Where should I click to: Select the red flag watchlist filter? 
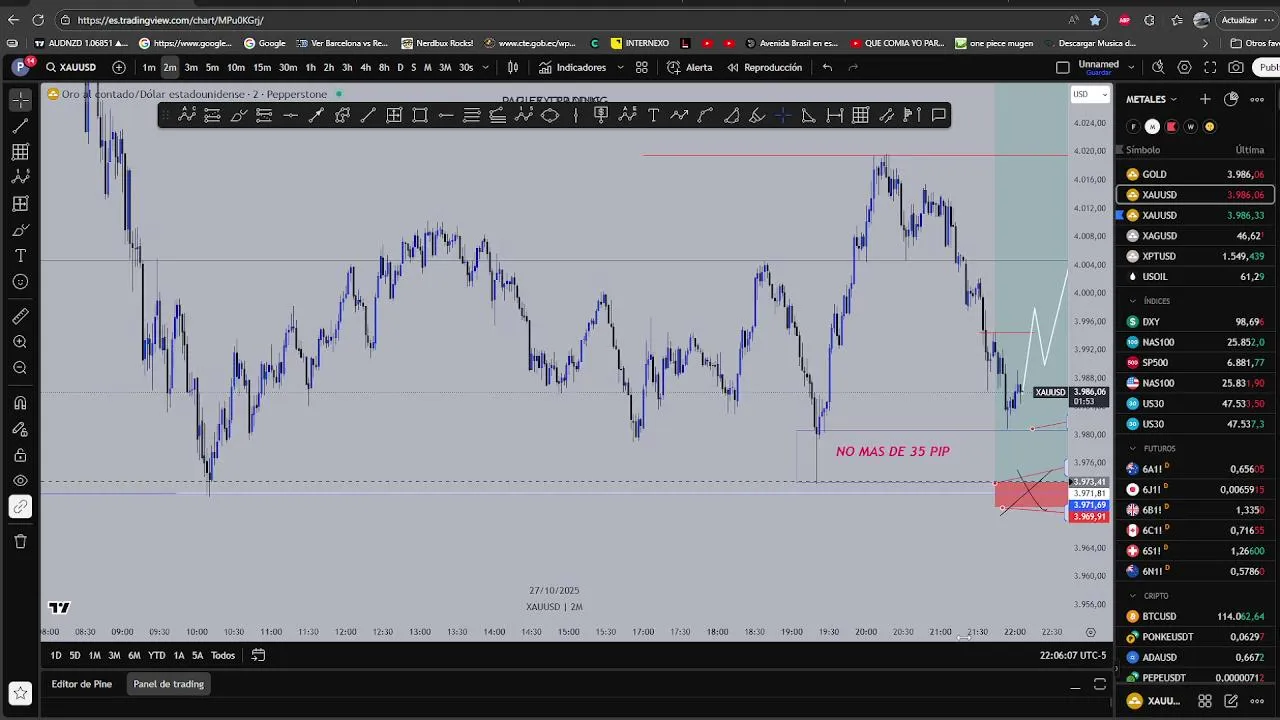coord(1171,127)
